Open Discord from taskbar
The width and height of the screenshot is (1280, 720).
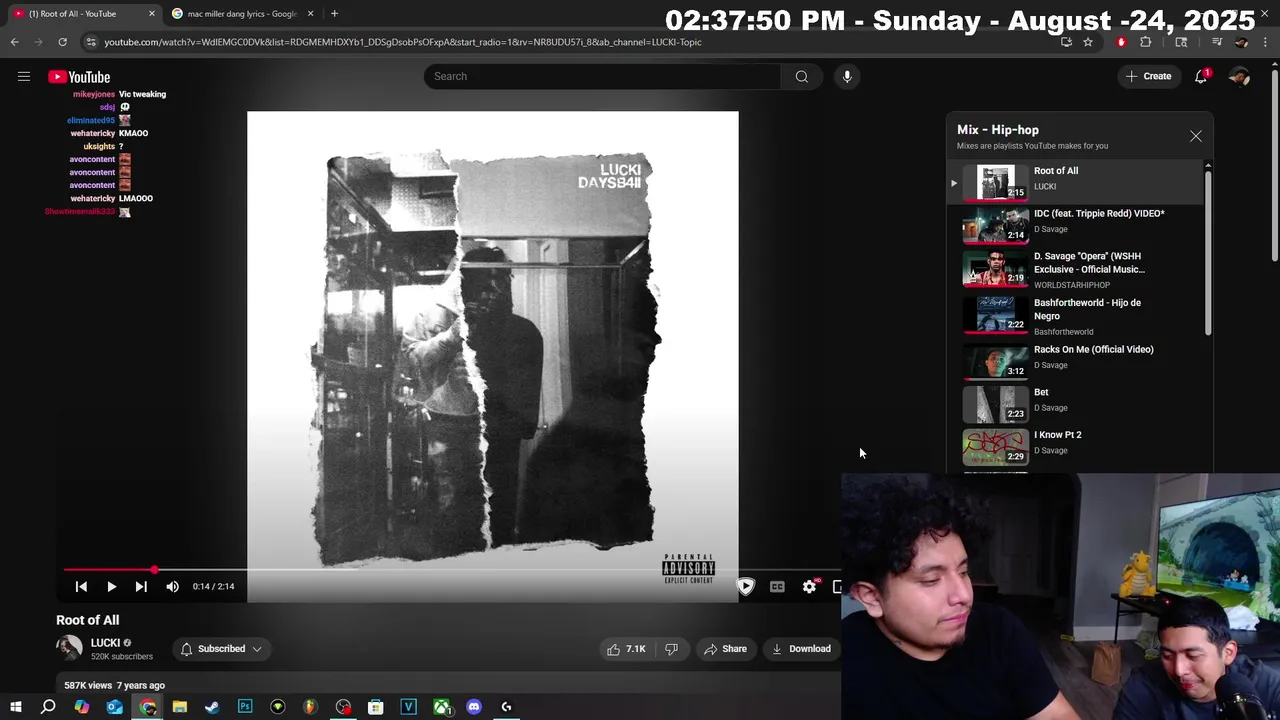[474, 707]
